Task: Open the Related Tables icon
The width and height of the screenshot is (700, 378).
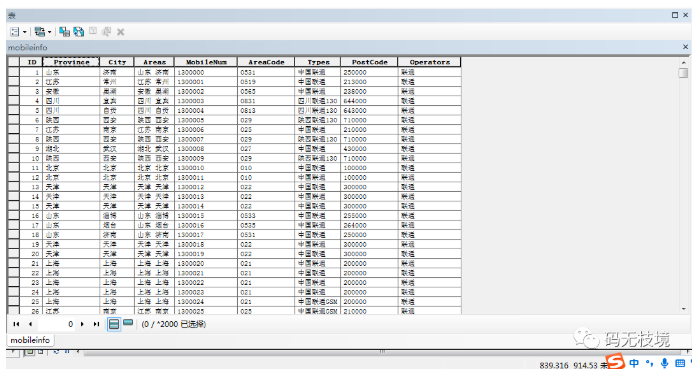Action: click(x=39, y=32)
